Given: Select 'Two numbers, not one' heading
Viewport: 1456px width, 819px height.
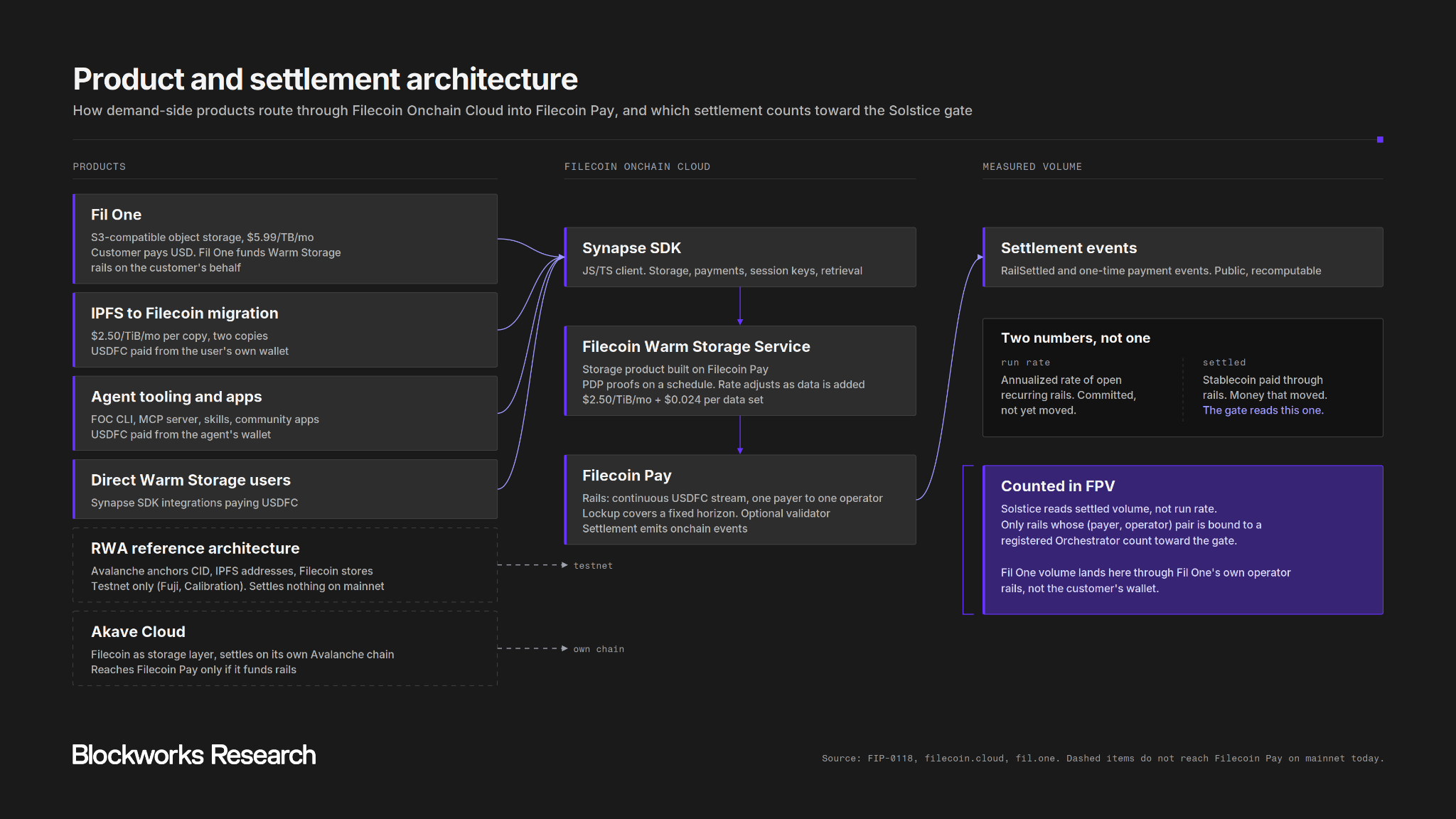Looking at the screenshot, I should point(1075,338).
